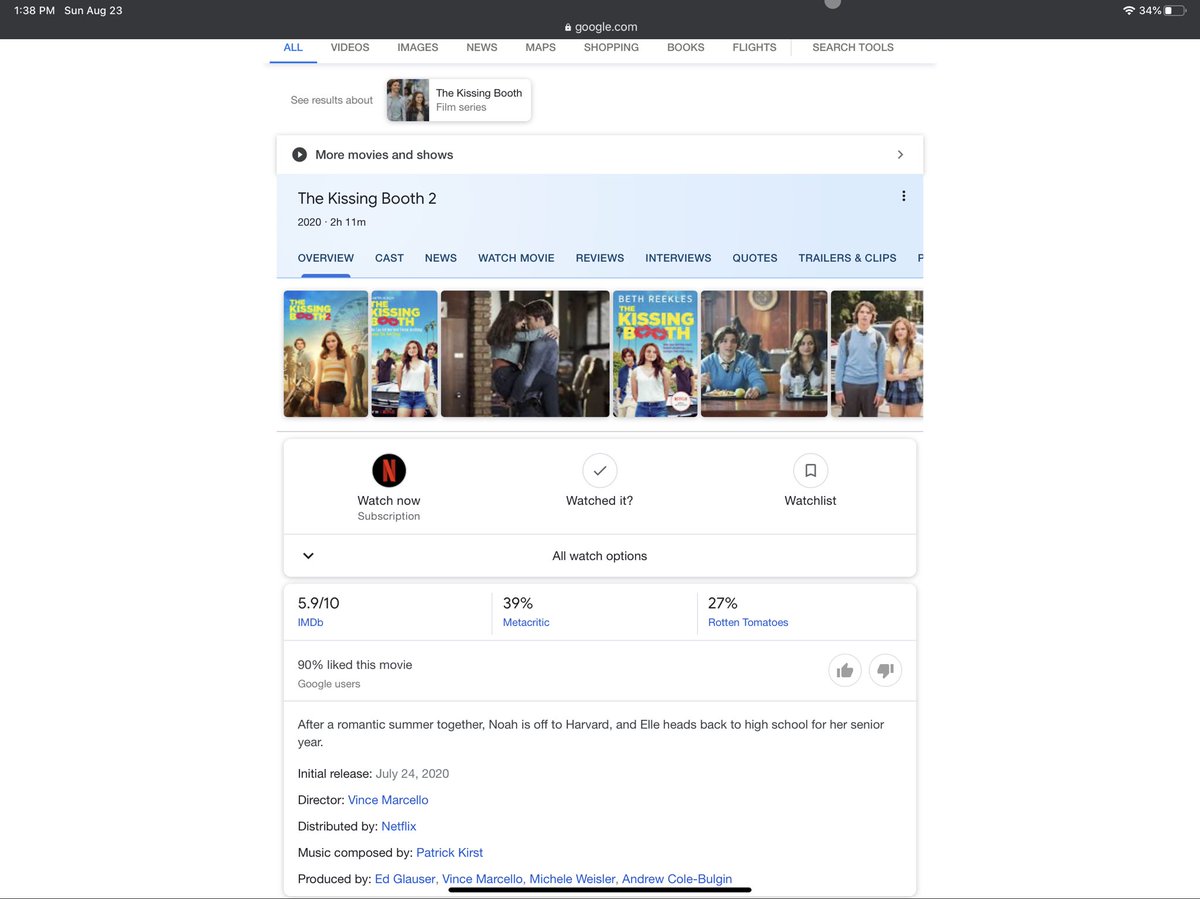Viewport: 1200px width, 899px height.
Task: Open the IMDb rating link
Action: point(310,622)
